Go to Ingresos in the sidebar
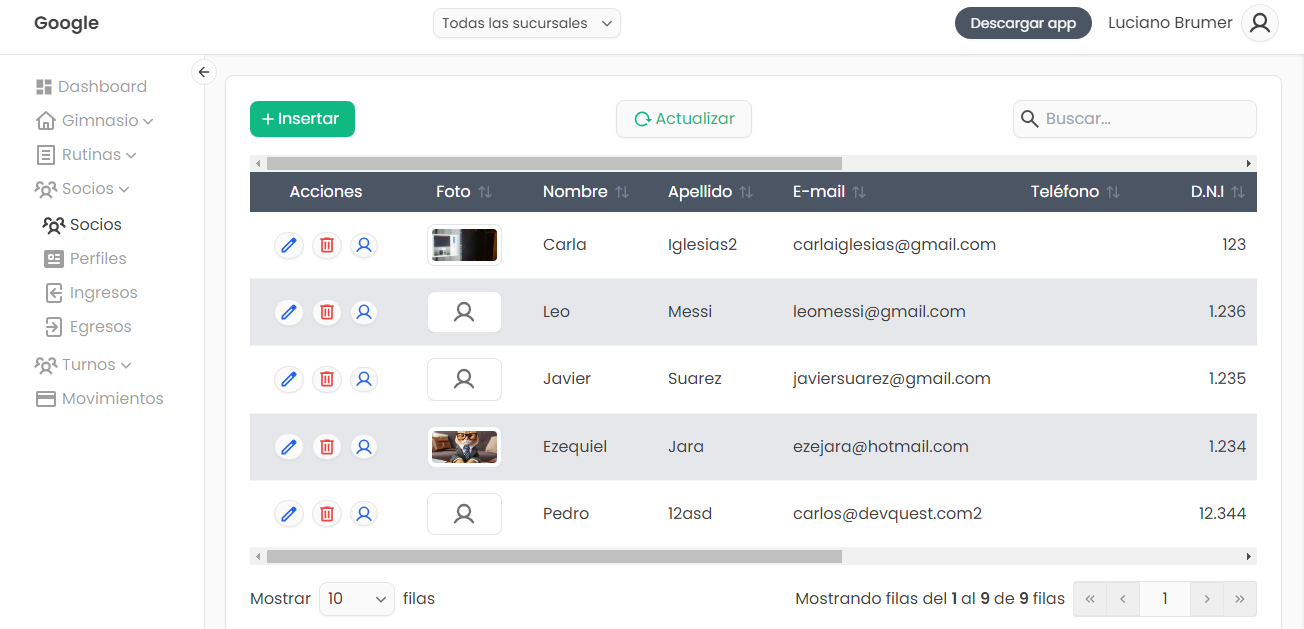The height and width of the screenshot is (629, 1304). 103,293
